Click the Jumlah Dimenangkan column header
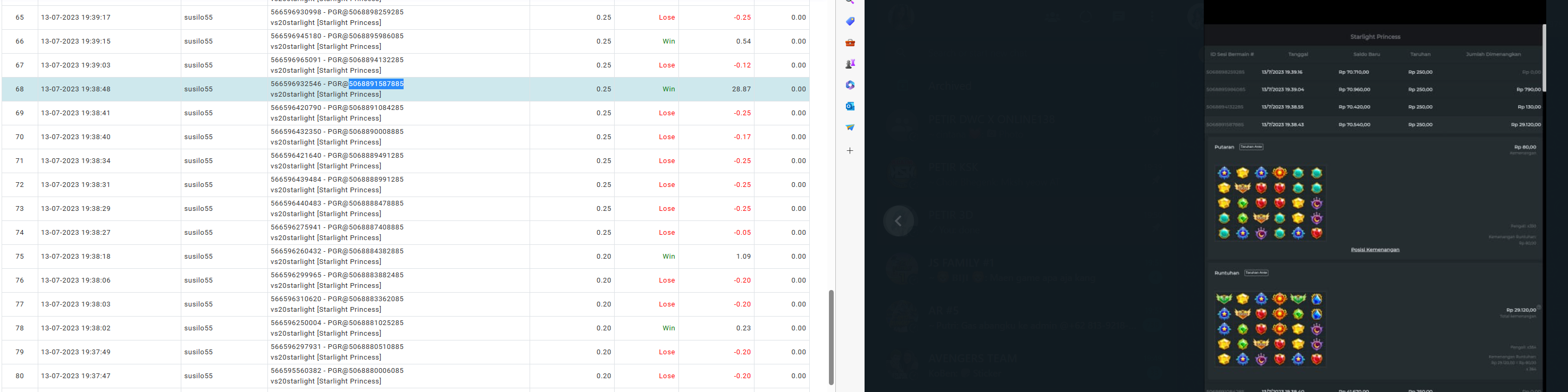 [x=1493, y=55]
